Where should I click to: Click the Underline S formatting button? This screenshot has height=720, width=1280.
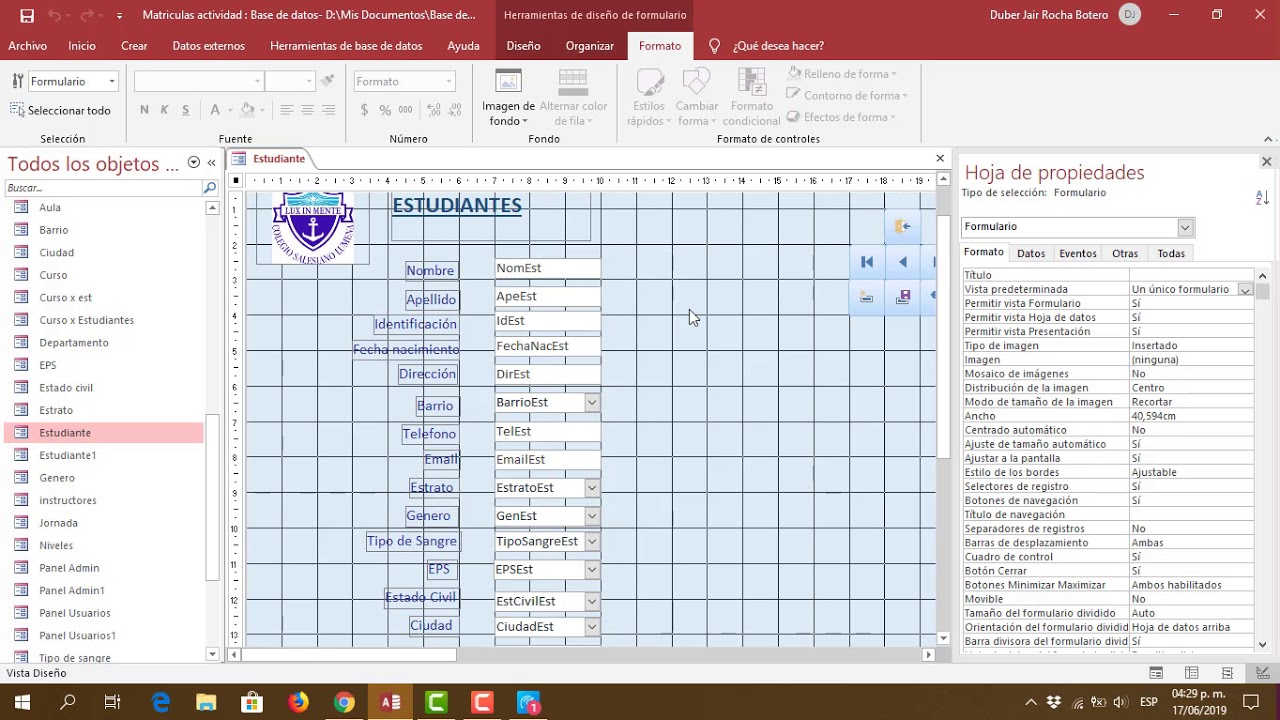coord(184,110)
